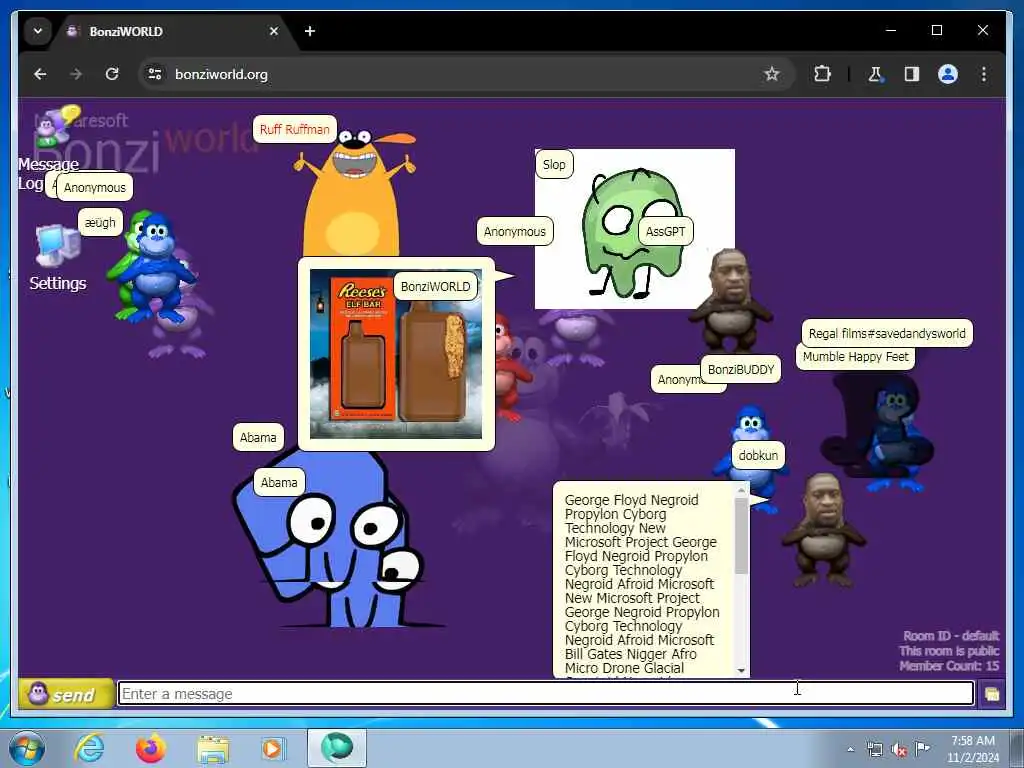Click the BonziBUDDY name label
This screenshot has width=1024, height=768.
coord(741,370)
